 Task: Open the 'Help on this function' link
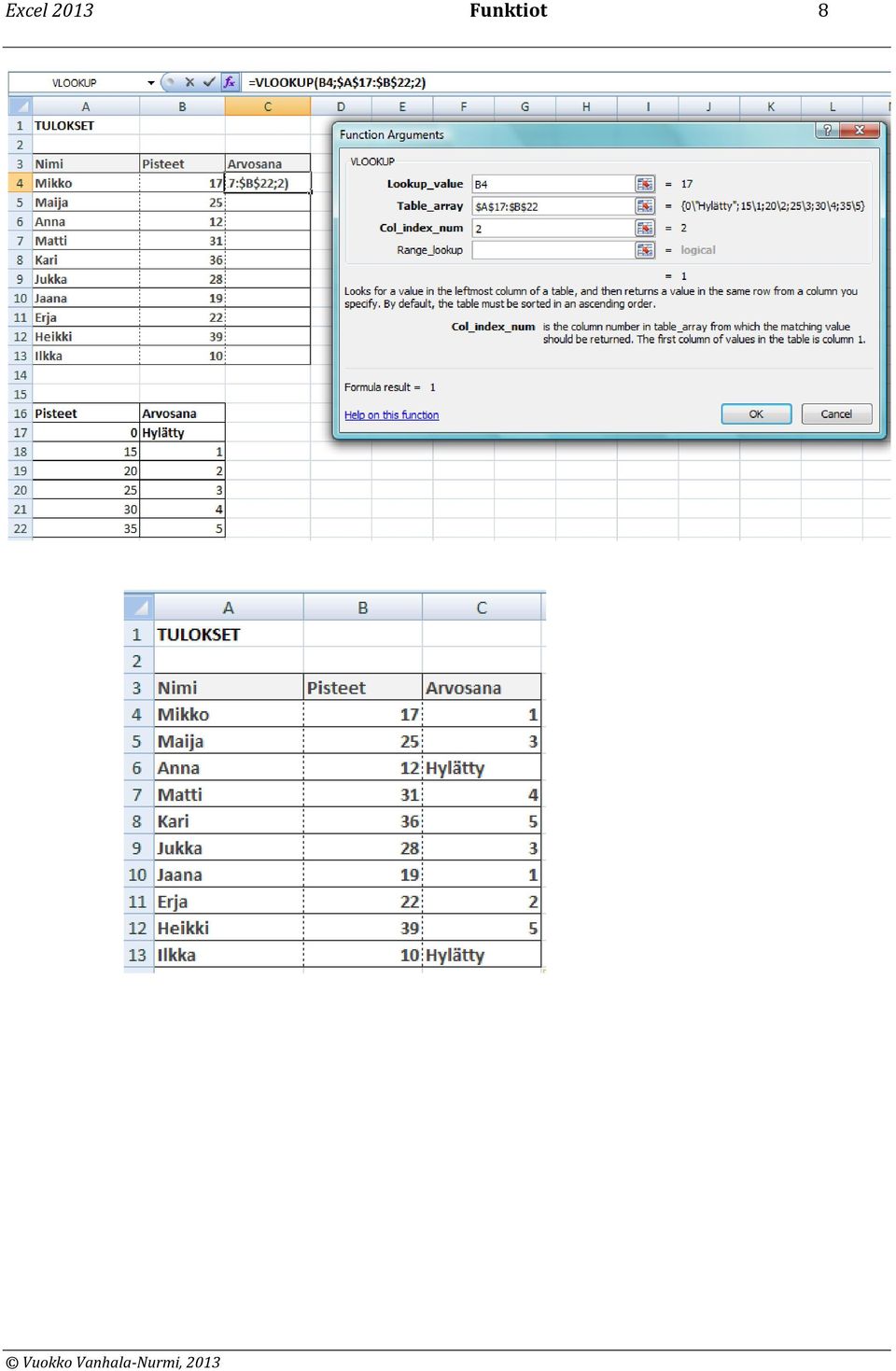coord(391,415)
